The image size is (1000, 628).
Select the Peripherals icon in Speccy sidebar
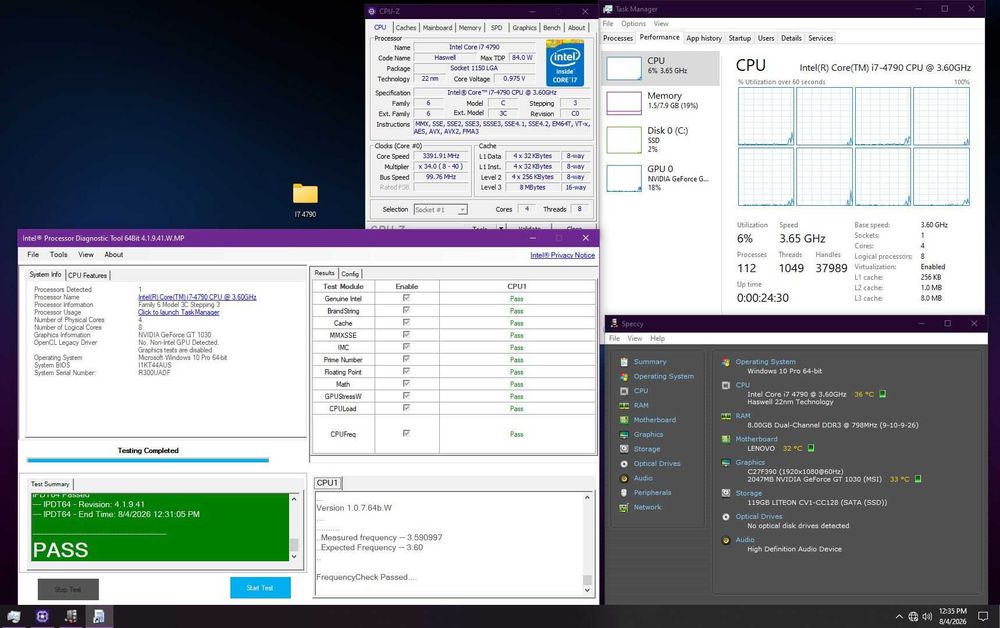[624, 493]
